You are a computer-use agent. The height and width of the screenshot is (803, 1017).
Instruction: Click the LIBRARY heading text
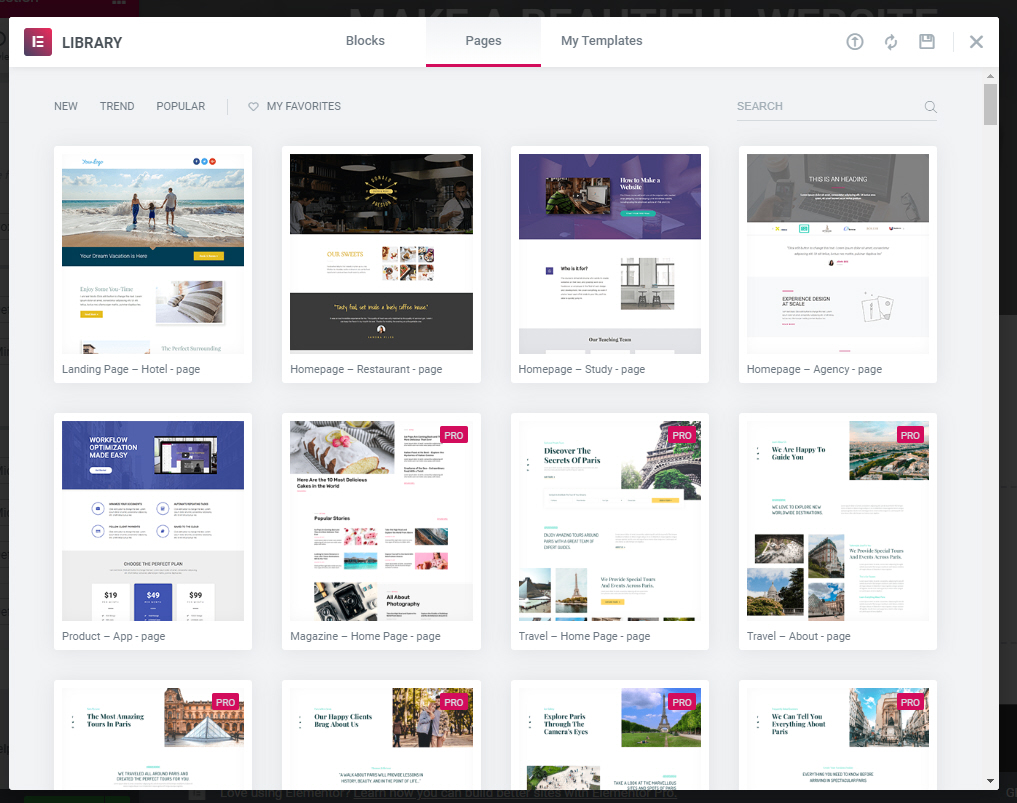pos(92,43)
